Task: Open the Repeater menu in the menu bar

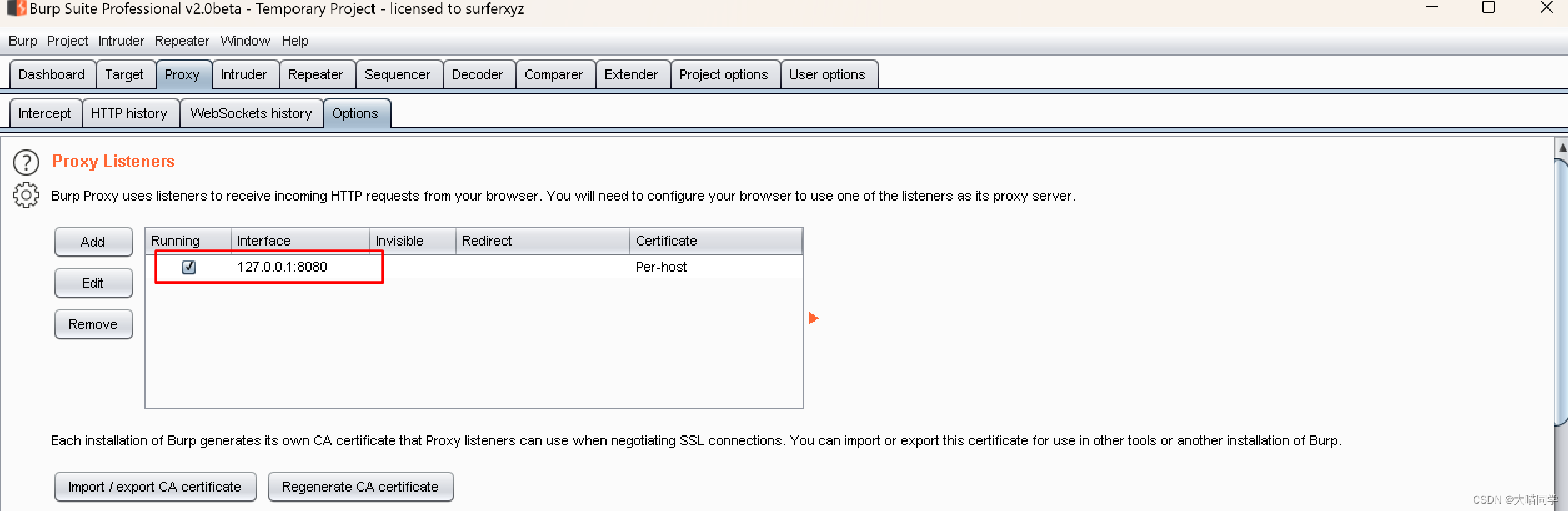Action: [182, 41]
